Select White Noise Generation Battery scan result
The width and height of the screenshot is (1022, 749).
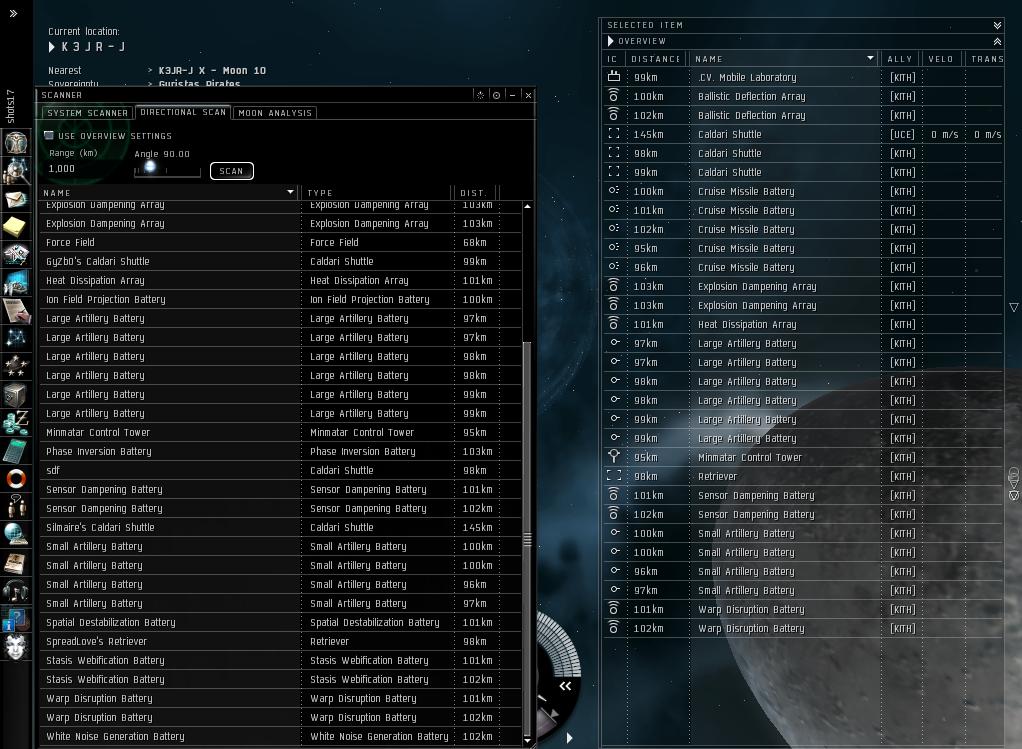[x=281, y=737]
